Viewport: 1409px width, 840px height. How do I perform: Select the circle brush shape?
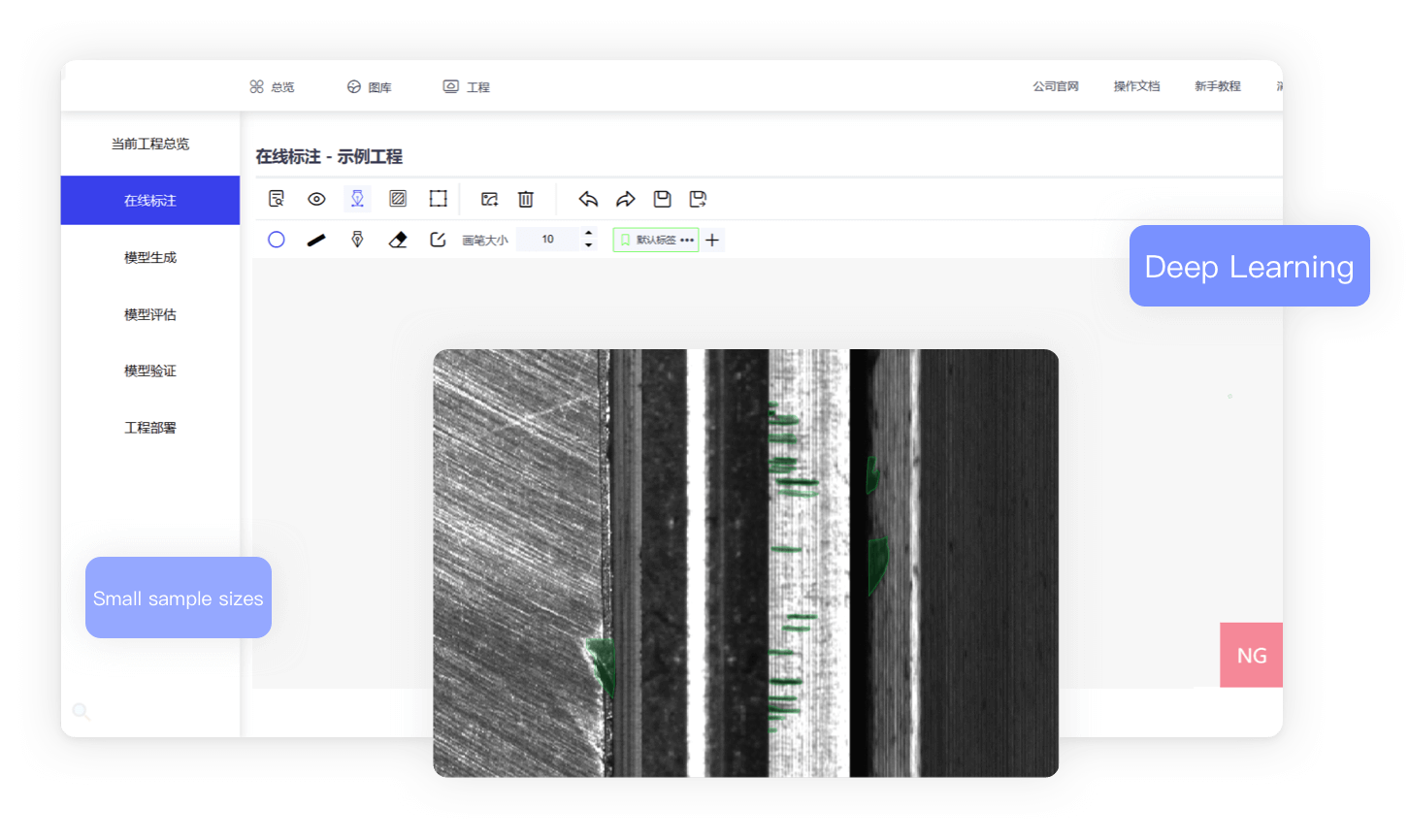[x=277, y=240]
